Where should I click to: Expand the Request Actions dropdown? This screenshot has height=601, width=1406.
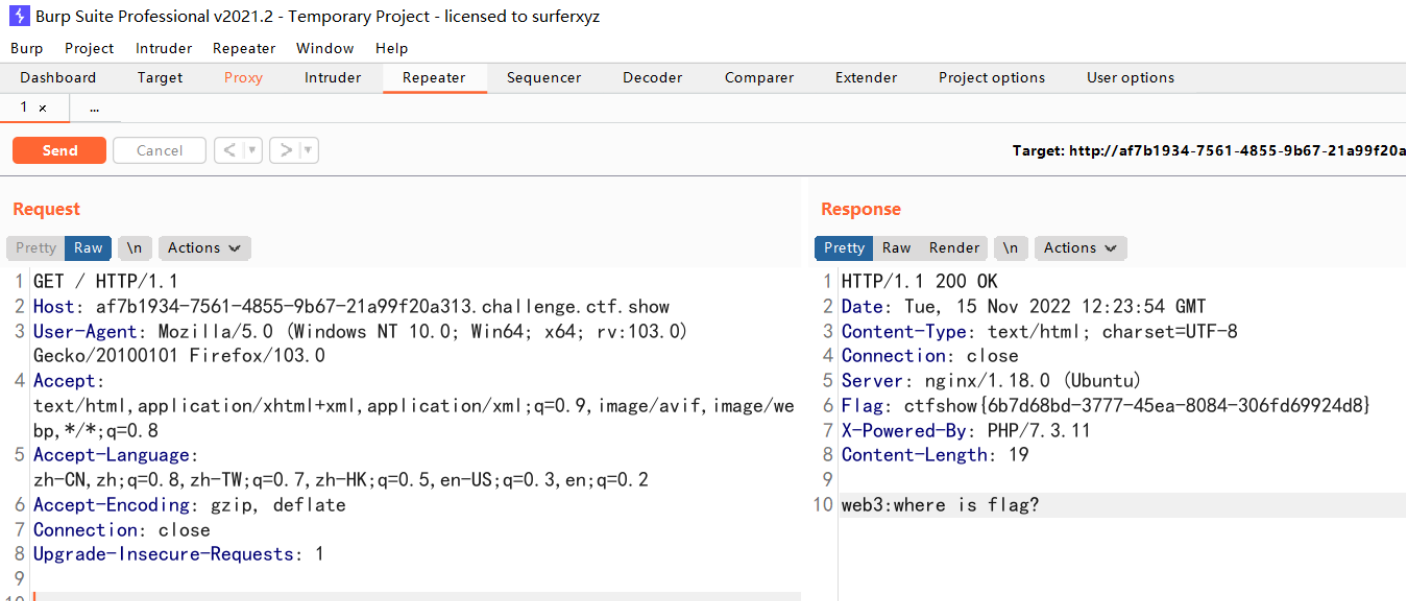[204, 248]
